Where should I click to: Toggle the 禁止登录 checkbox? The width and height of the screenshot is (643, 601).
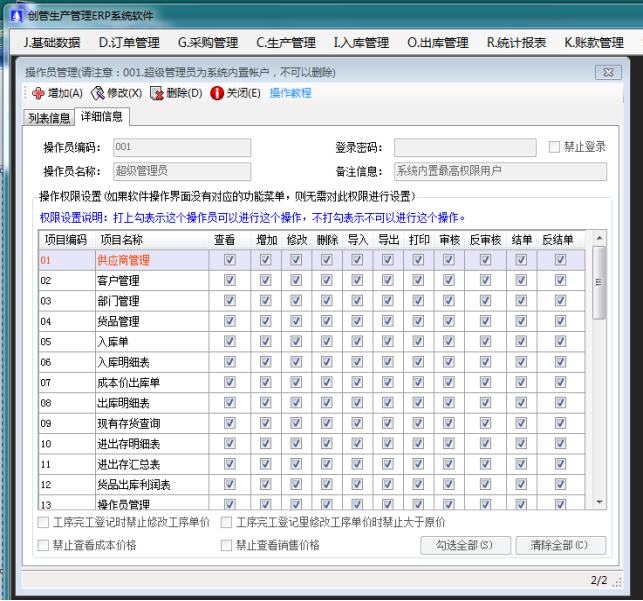tap(554, 147)
